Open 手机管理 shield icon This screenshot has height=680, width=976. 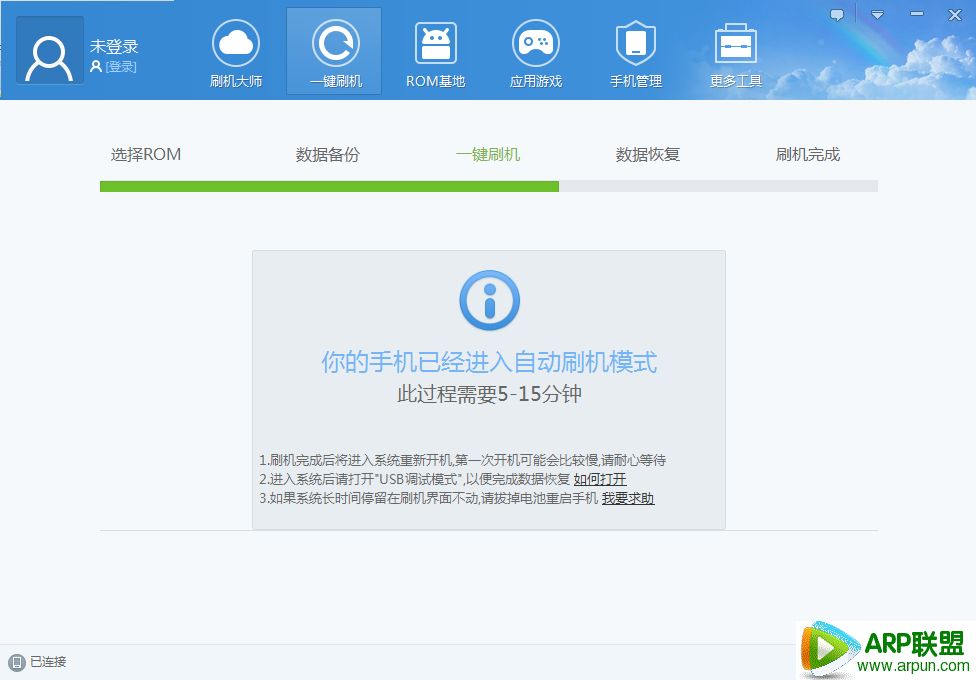click(x=636, y=44)
